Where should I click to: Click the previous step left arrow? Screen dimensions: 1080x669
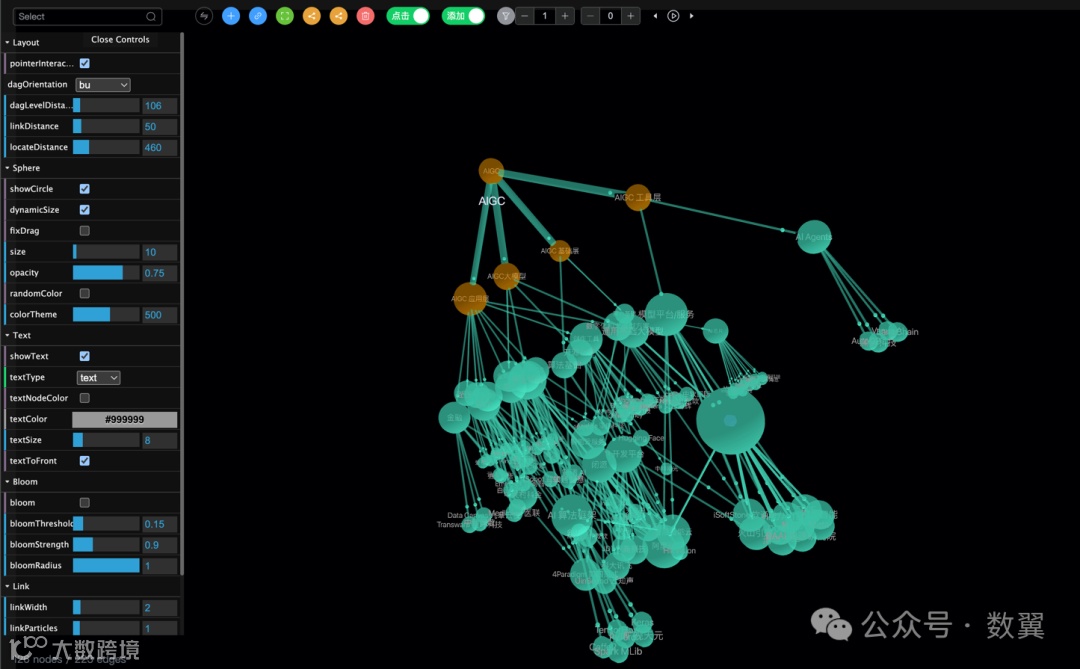click(x=655, y=16)
